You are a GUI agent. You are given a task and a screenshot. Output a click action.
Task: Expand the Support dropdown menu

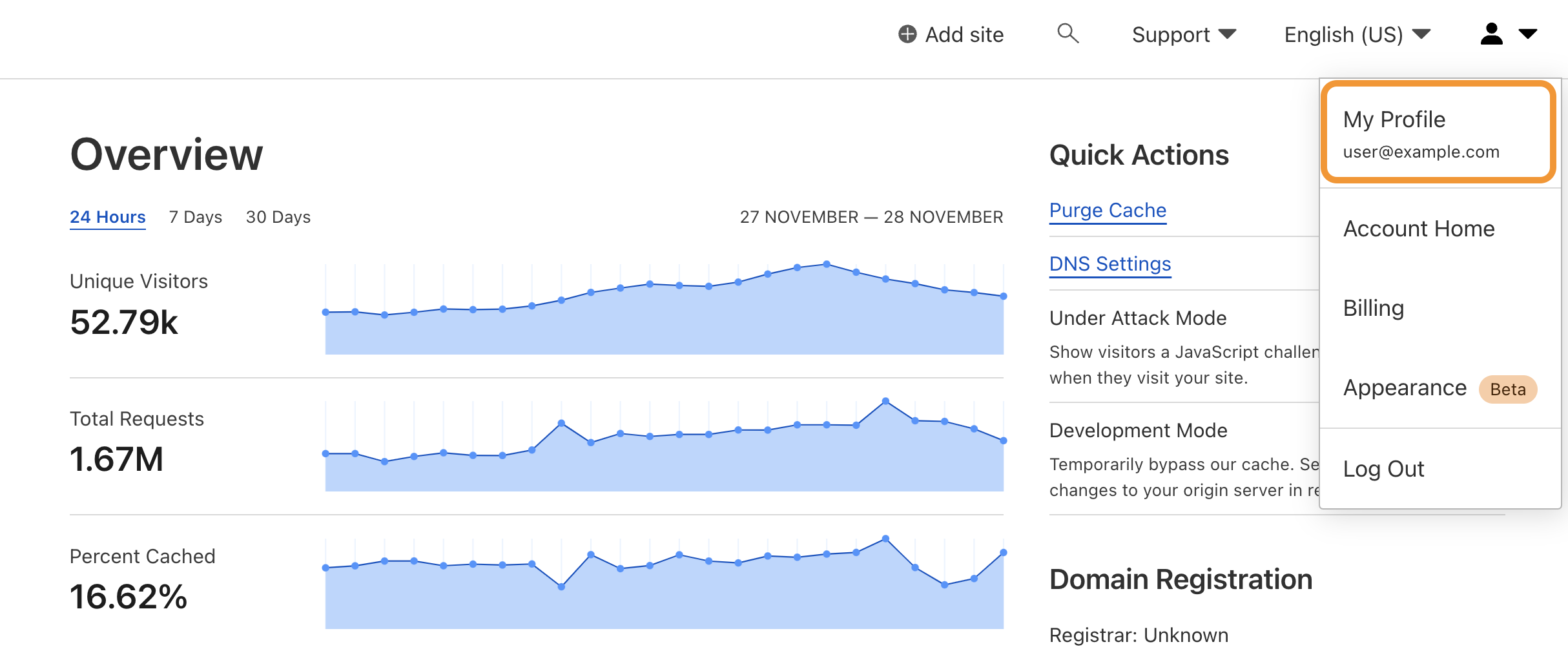pos(1183,34)
